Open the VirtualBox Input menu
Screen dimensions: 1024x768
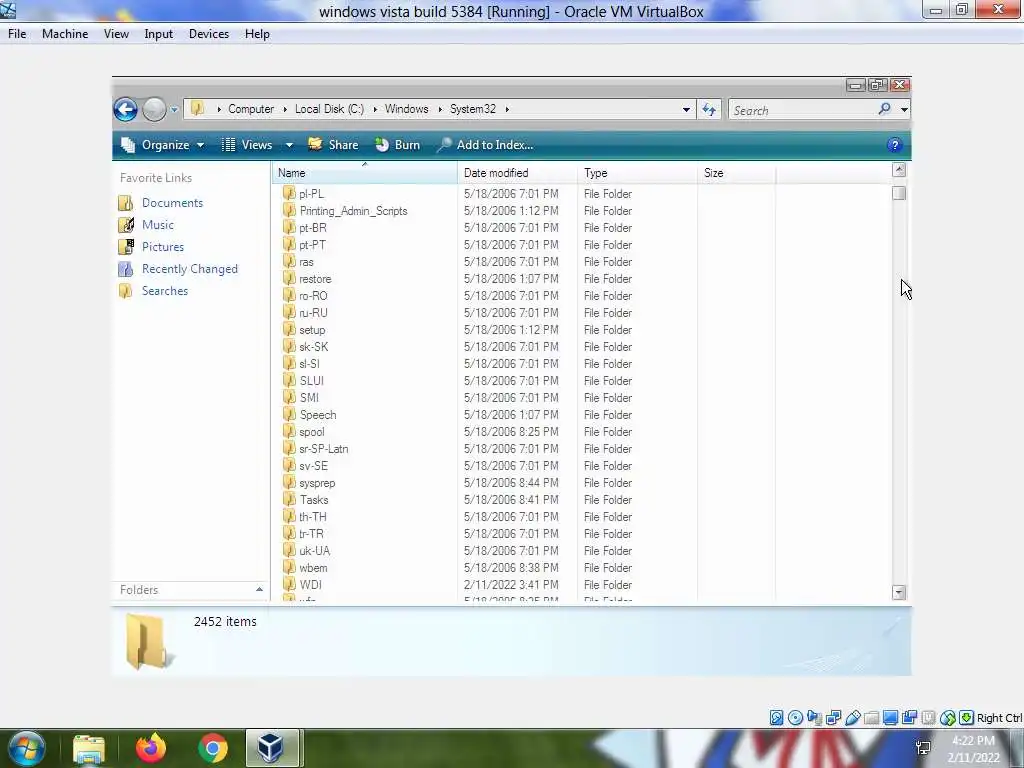click(159, 34)
